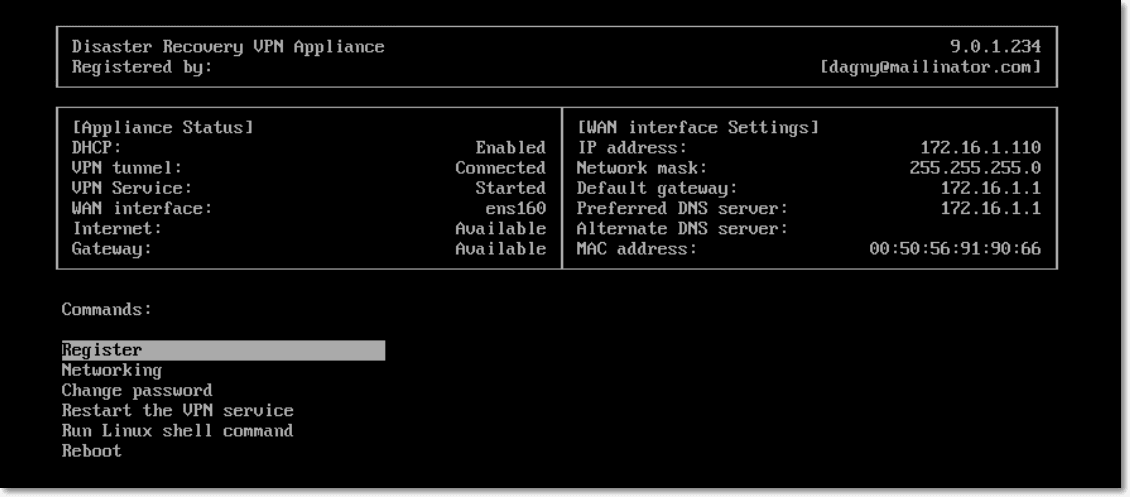1130x497 pixels.
Task: Select Restart the VPN service
Action: pos(177,410)
